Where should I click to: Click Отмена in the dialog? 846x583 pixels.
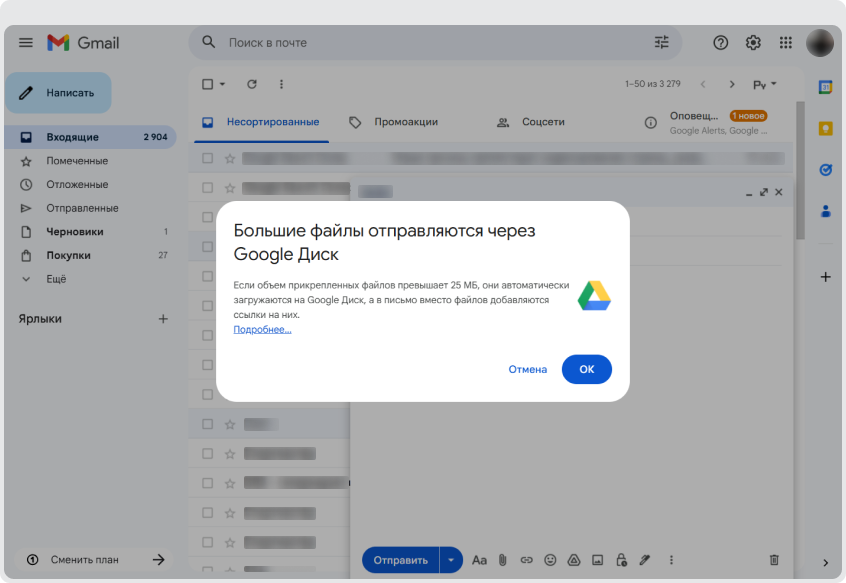tap(528, 369)
